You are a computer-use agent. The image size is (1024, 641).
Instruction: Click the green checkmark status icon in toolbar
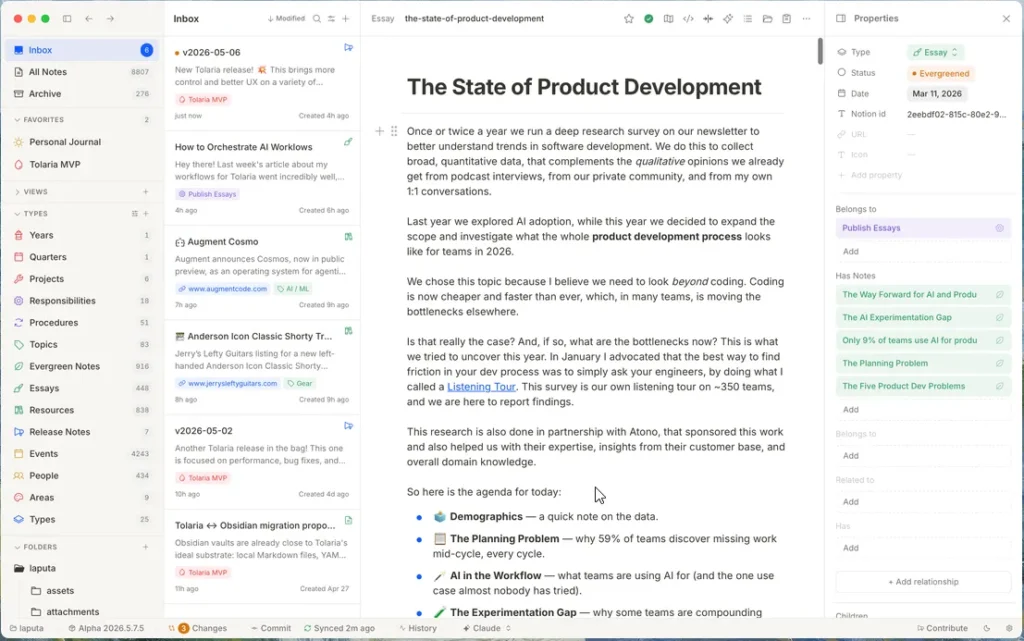click(x=648, y=19)
